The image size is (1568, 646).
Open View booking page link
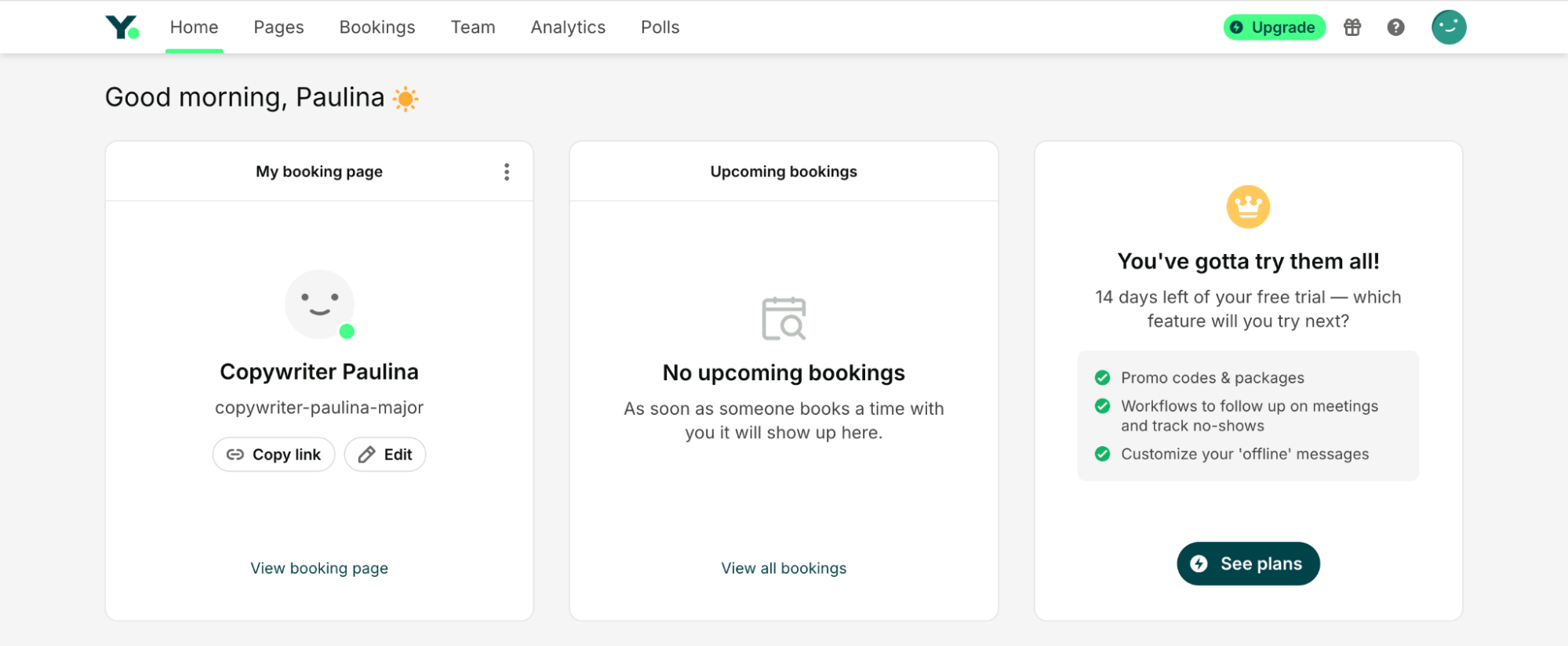319,568
